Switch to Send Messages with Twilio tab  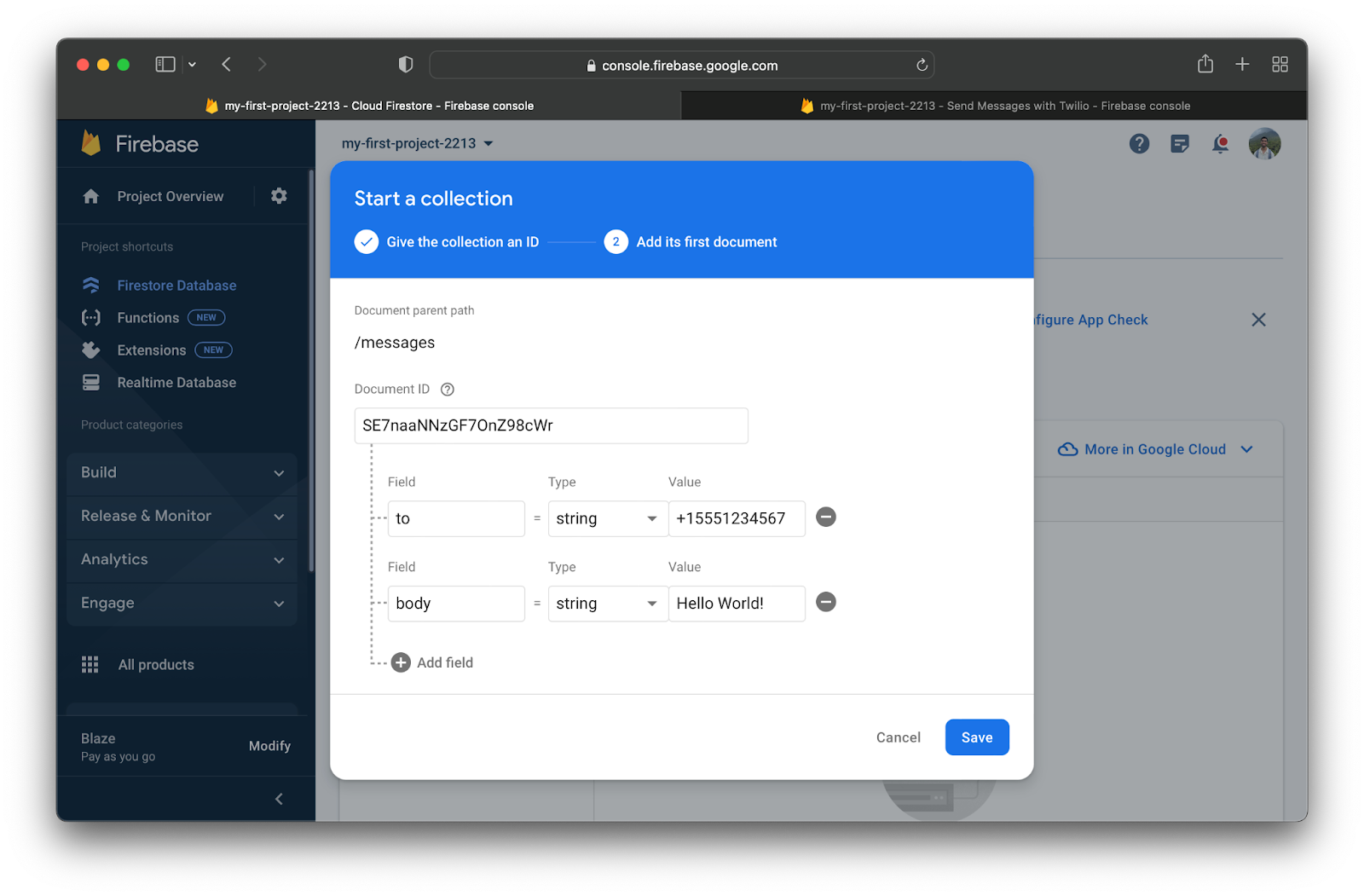[995, 106]
